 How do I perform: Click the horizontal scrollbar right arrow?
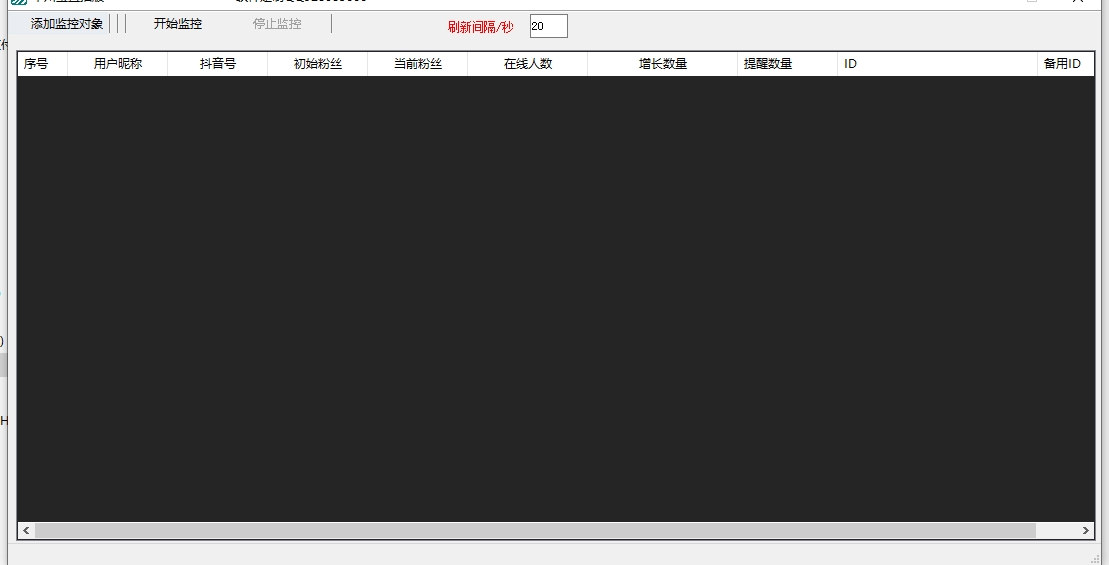click(x=1086, y=530)
